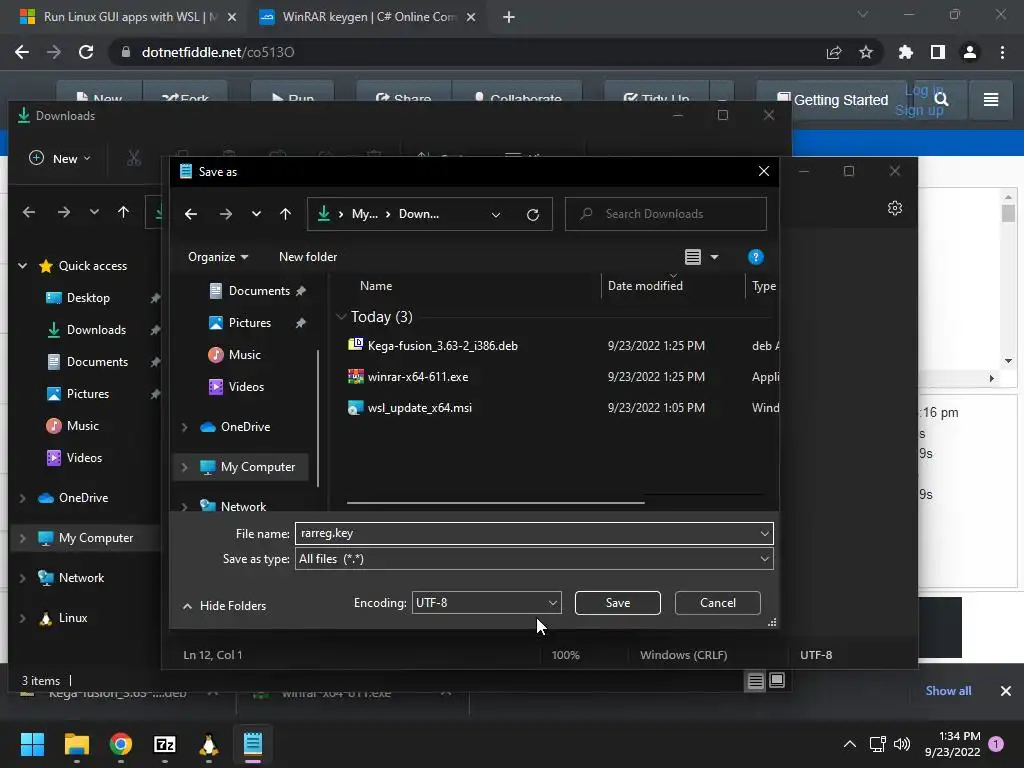1024x768 pixels.
Task: Bookmark this page with star icon
Action: (866, 52)
